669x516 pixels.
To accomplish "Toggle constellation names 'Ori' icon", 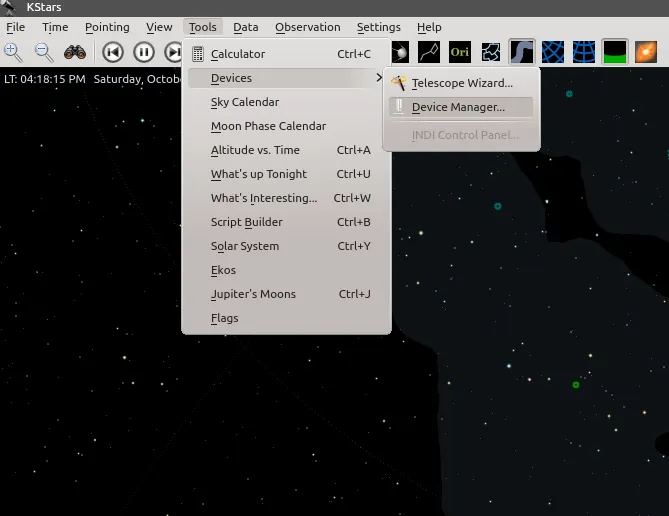I will (460, 52).
